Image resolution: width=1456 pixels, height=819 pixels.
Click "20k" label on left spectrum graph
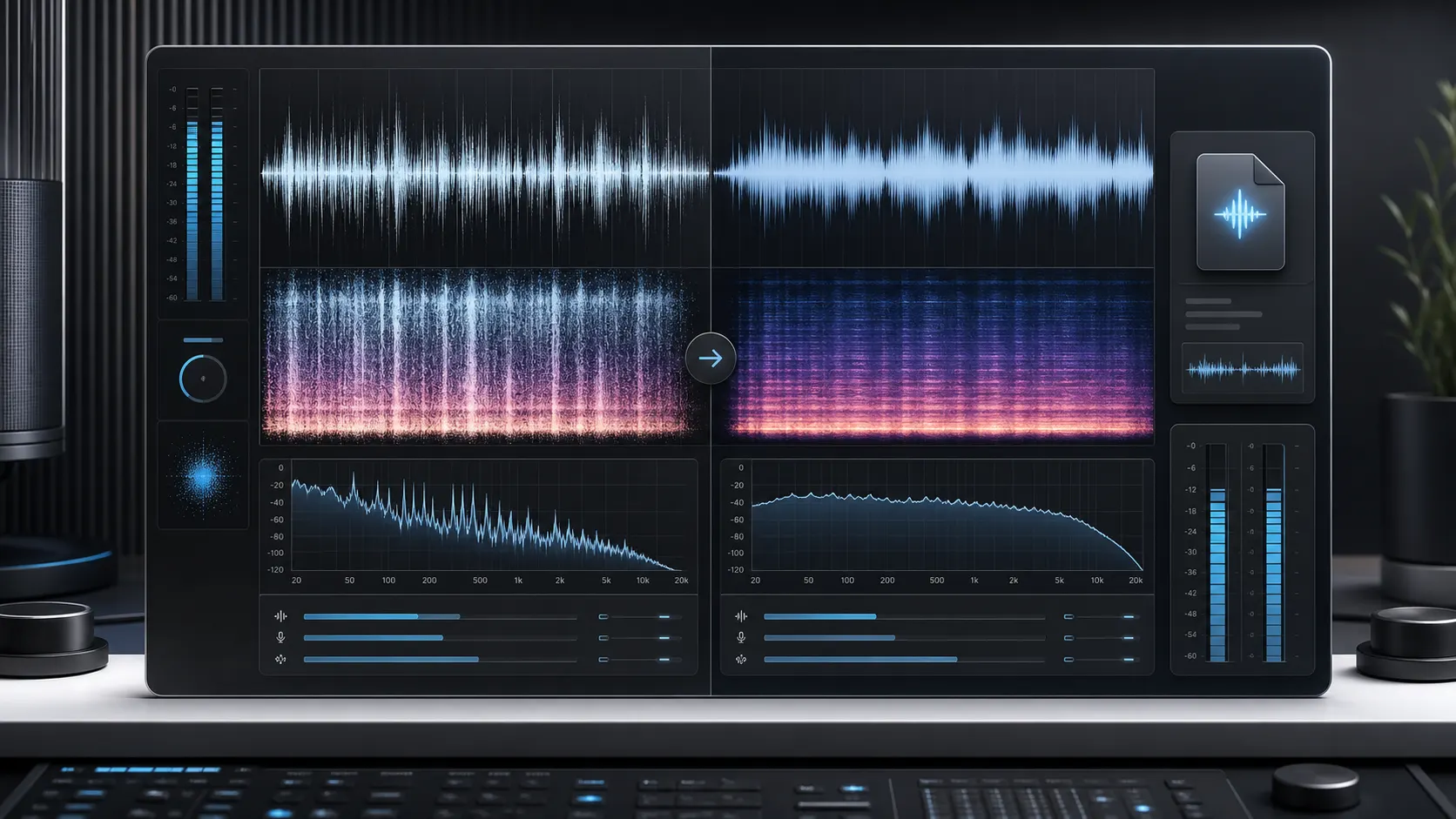681,581
